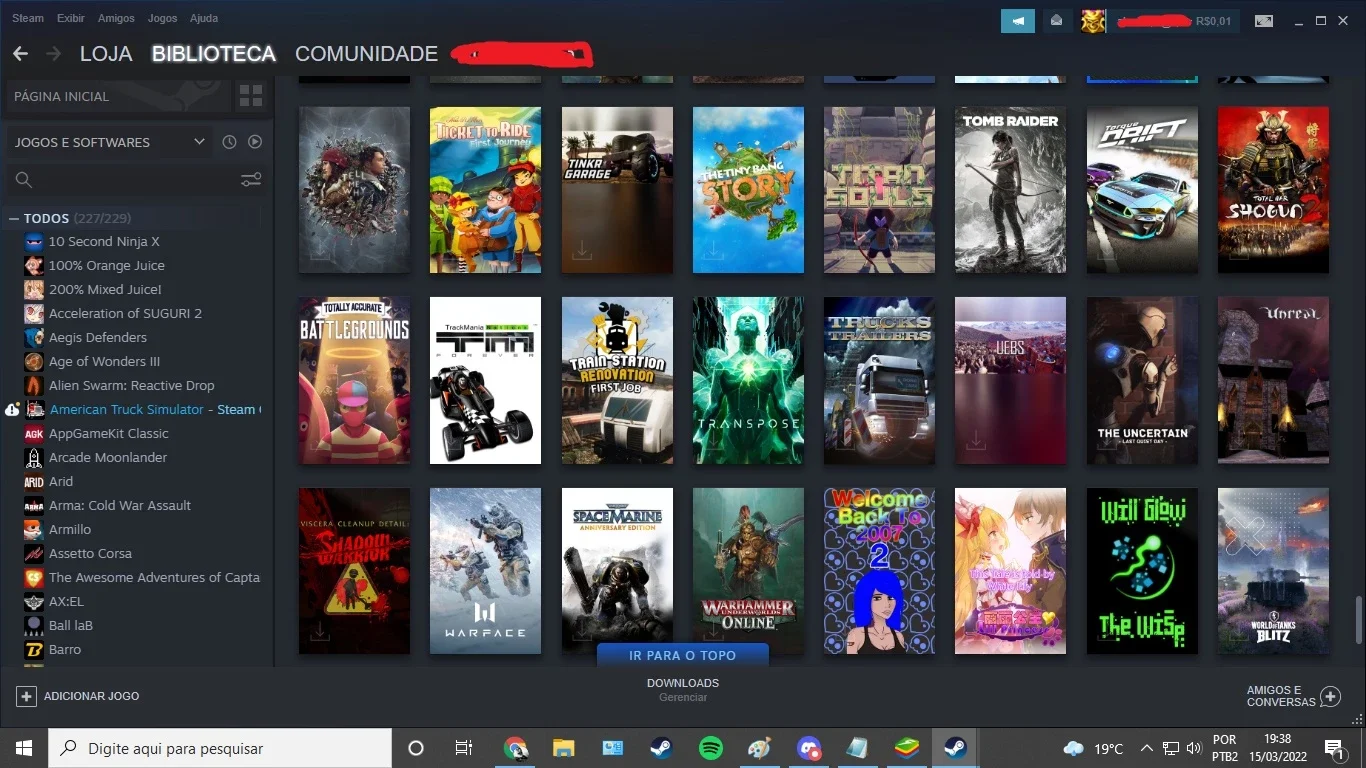The width and height of the screenshot is (1366, 768).
Task: Open Task View in taskbar
Action: pyautogui.click(x=464, y=748)
